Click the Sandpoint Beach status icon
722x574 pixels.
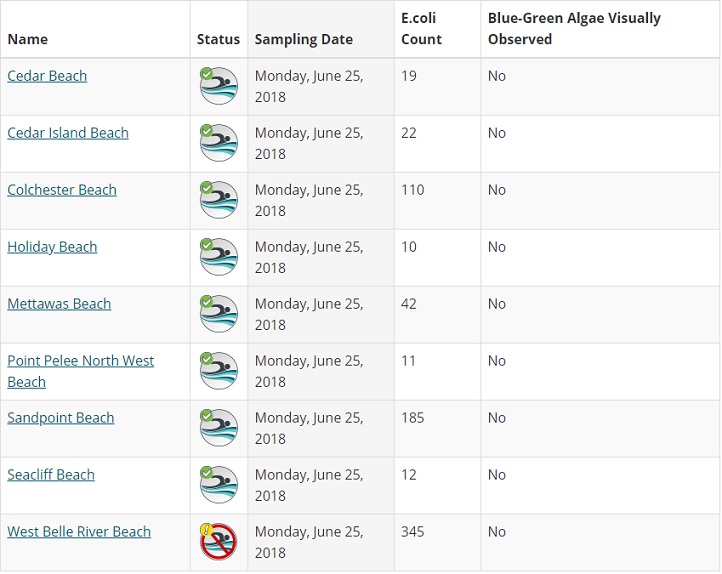click(x=218, y=428)
